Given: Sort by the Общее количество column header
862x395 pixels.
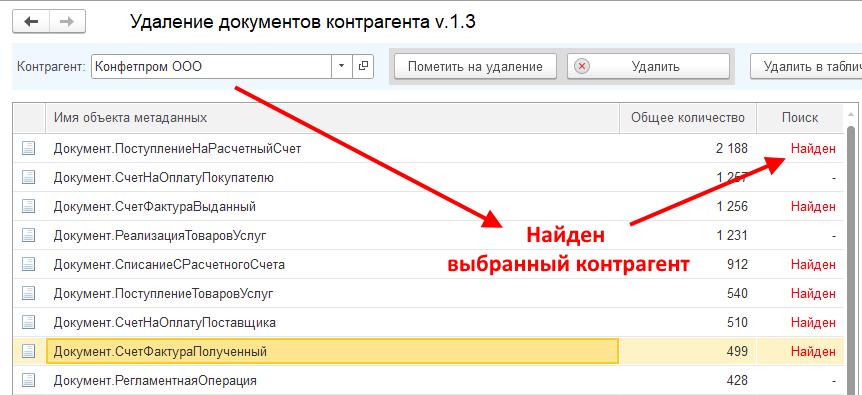Looking at the screenshot, I should click(688, 118).
